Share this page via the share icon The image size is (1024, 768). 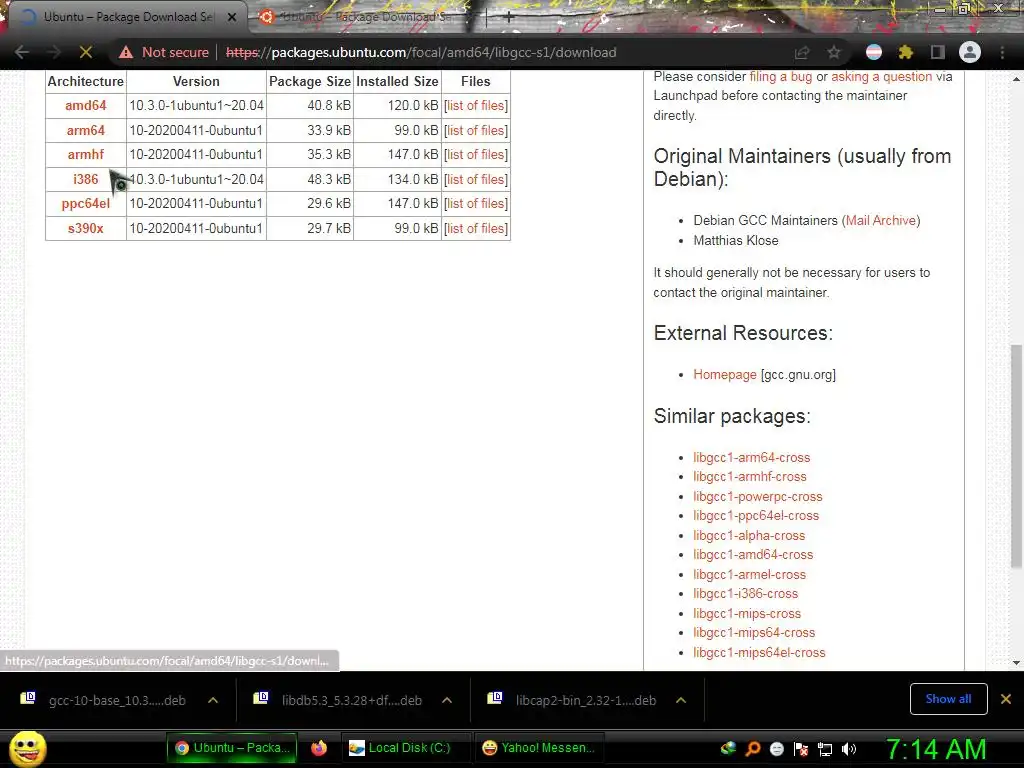click(801, 52)
